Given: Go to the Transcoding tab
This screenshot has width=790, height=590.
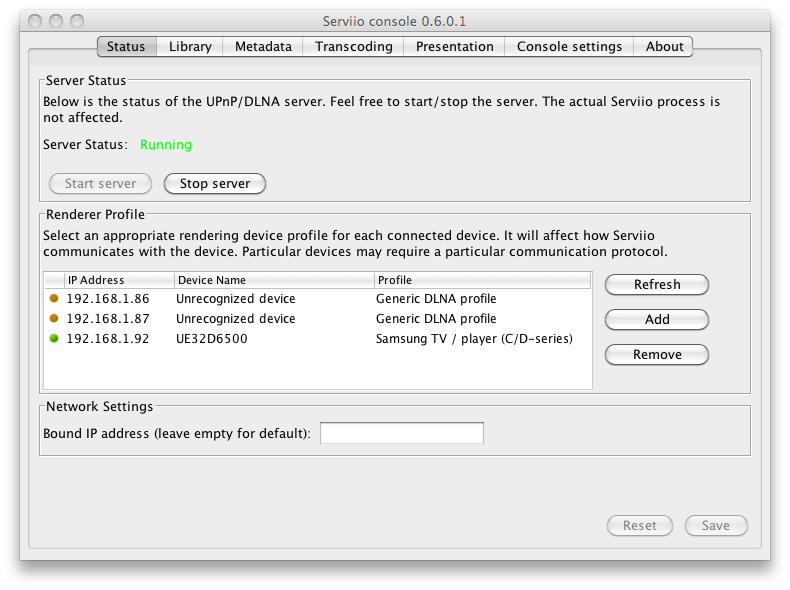Looking at the screenshot, I should click(x=354, y=46).
